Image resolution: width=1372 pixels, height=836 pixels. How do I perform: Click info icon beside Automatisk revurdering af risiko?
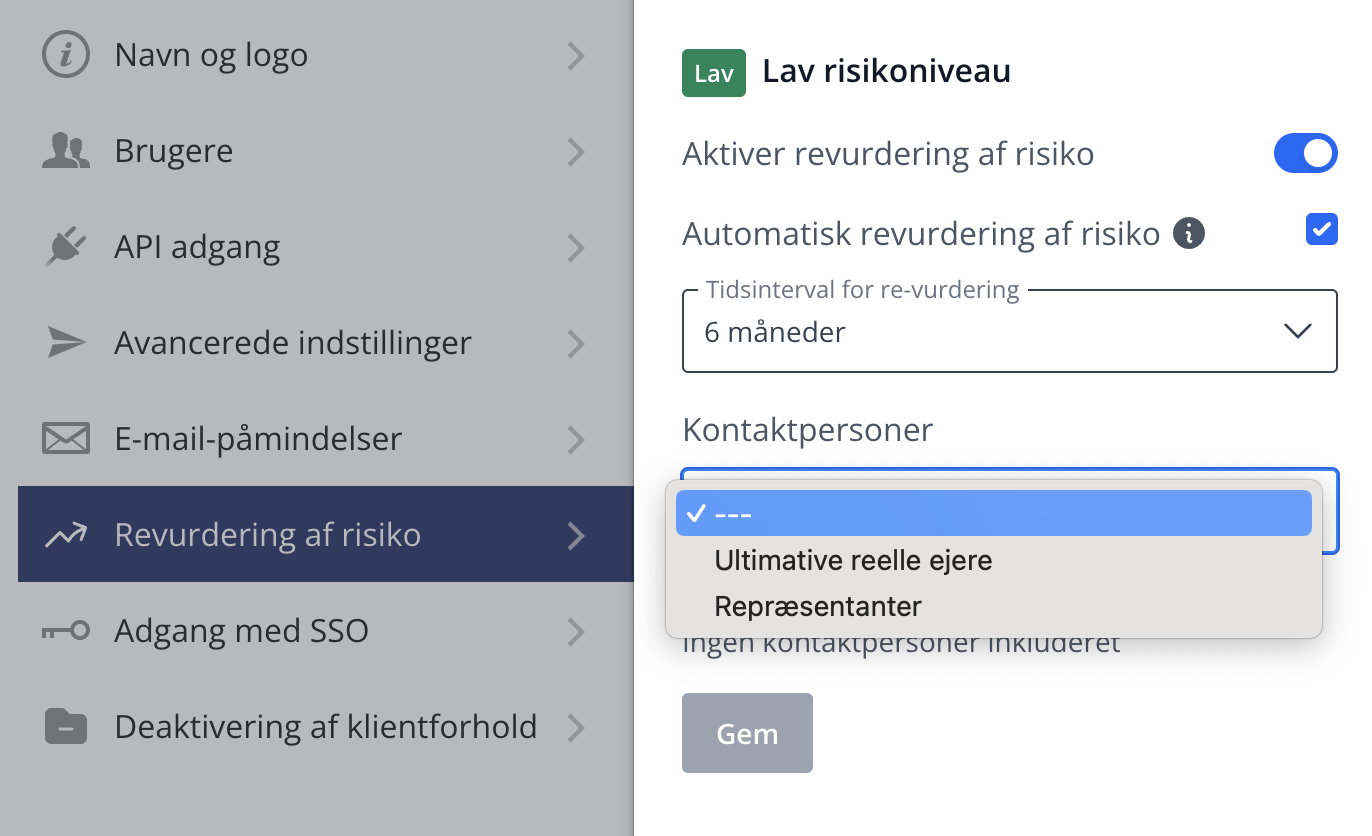pos(1189,234)
